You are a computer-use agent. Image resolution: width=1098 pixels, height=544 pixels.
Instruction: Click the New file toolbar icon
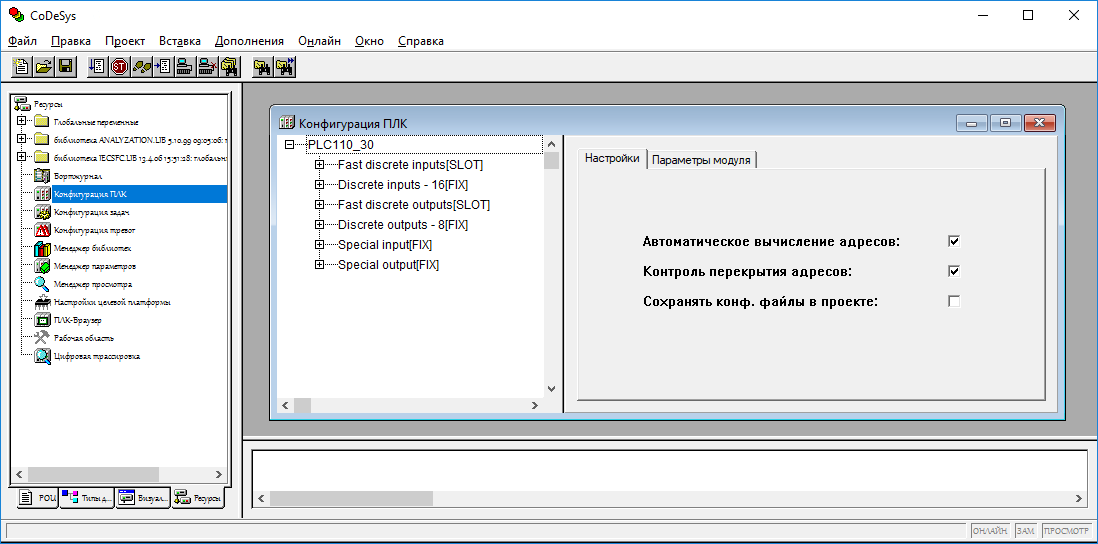[x=23, y=67]
